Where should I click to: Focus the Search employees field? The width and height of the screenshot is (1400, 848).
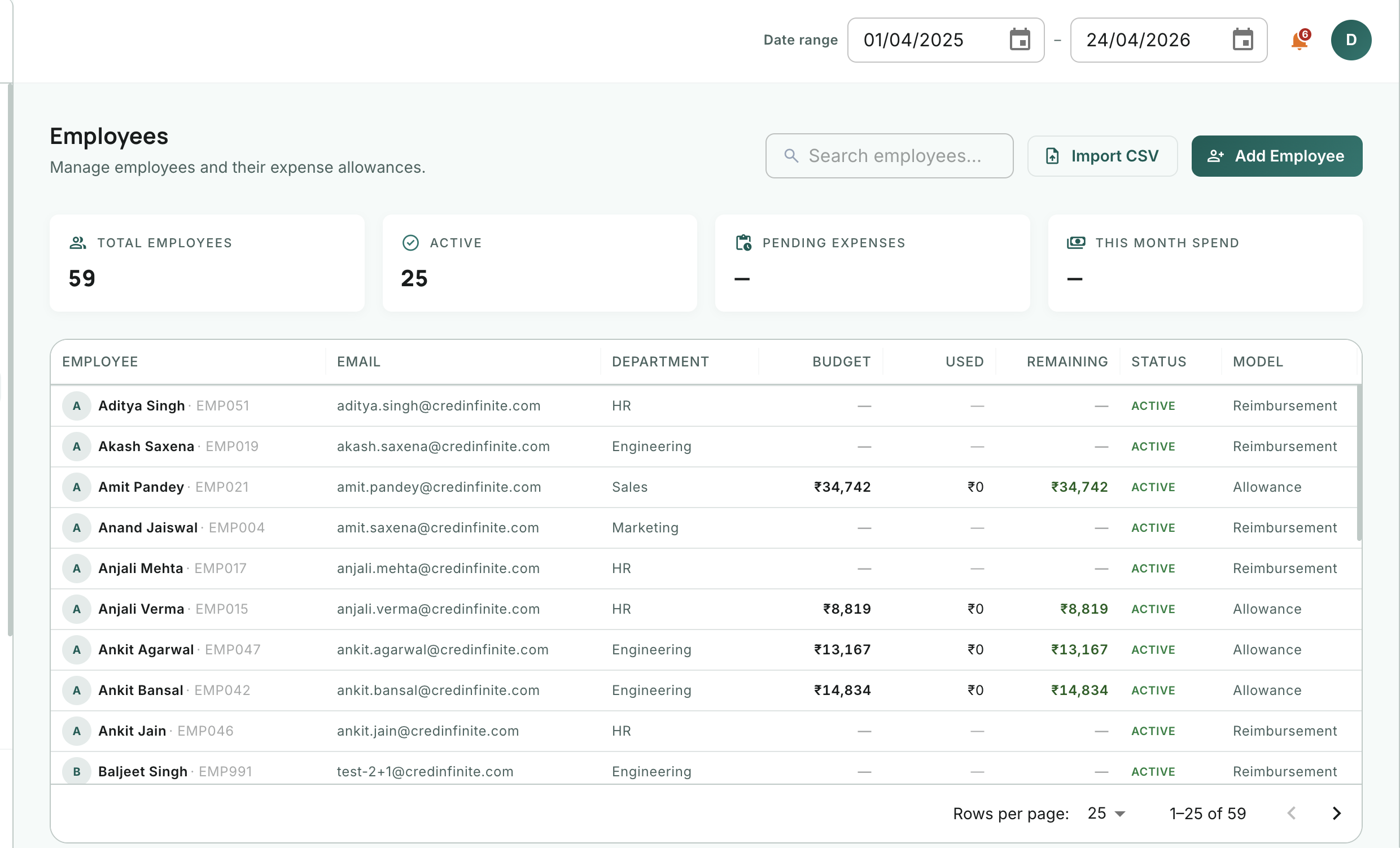point(889,156)
